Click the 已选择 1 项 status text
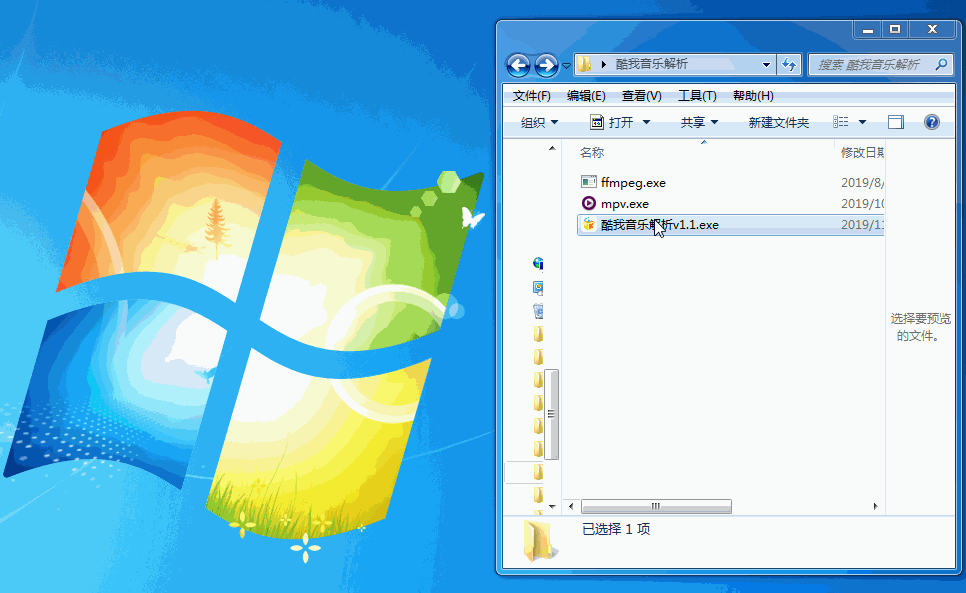The image size is (966, 593). (616, 529)
